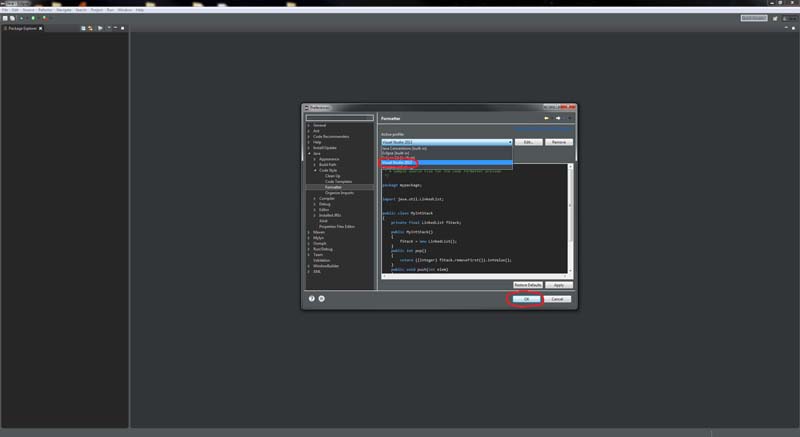Viewport: 800px width, 437px height.
Task: Click the Cancel button in Preferences
Action: (x=557, y=299)
